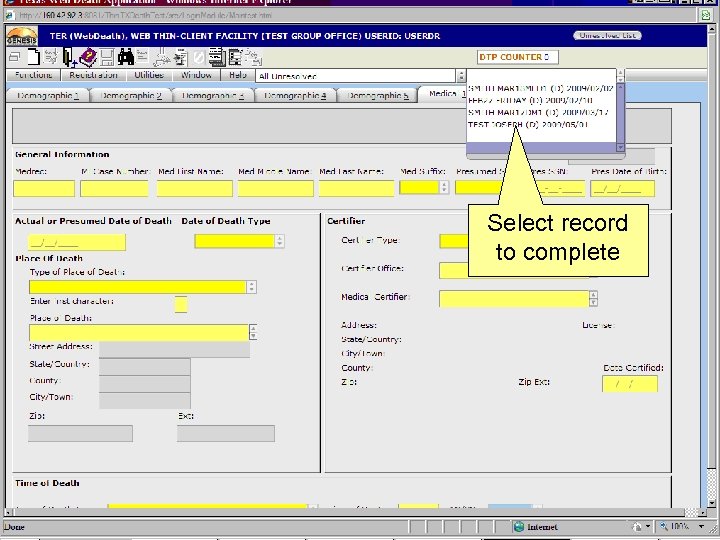
Task: Open the Type of Place of Death dropdown
Action: [251, 287]
